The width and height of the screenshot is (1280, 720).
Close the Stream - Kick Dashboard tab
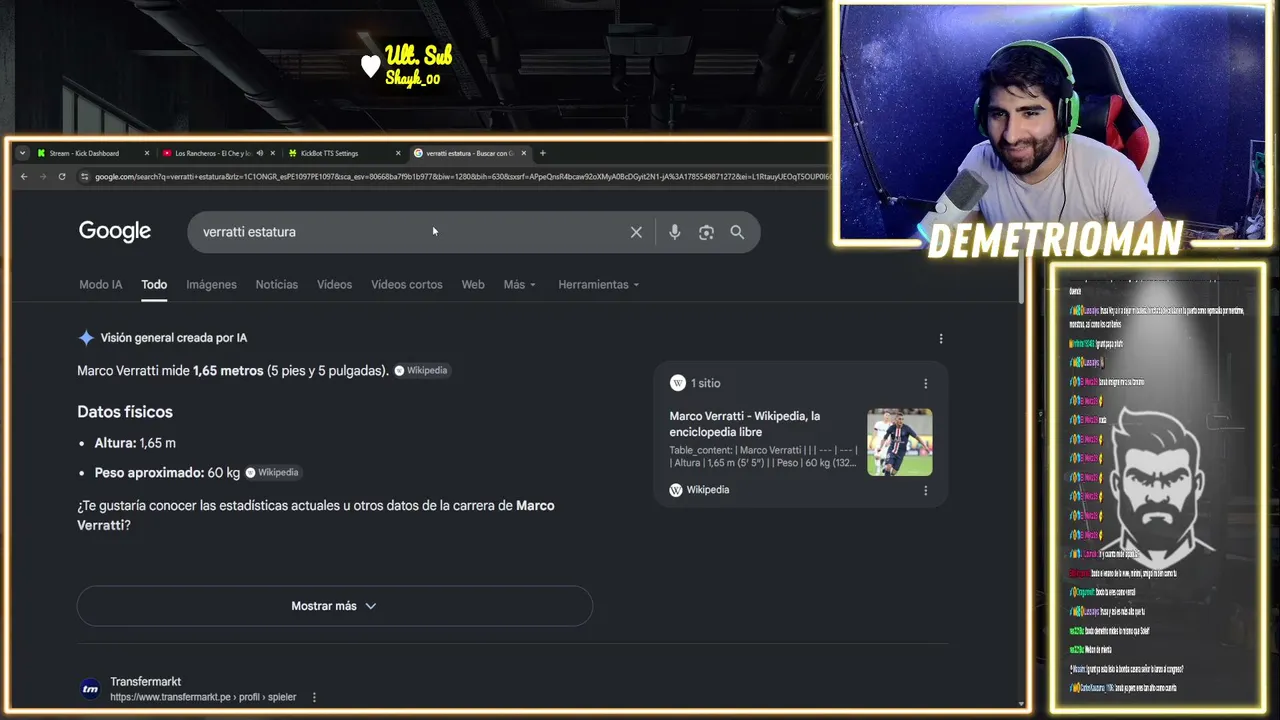[x=147, y=153]
